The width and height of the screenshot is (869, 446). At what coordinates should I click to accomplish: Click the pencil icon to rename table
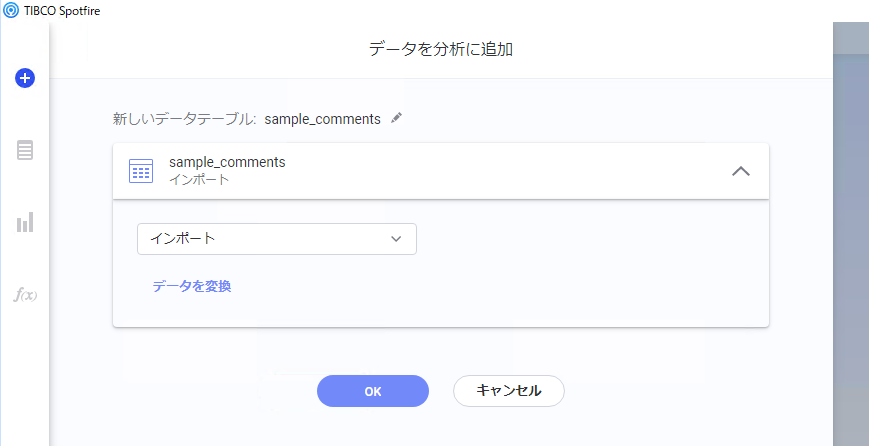396,118
